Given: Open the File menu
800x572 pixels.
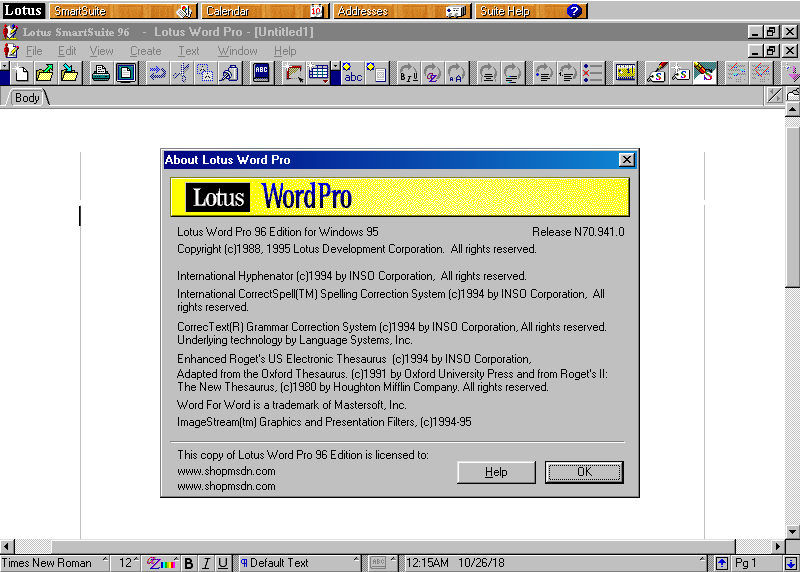Looking at the screenshot, I should [x=34, y=51].
